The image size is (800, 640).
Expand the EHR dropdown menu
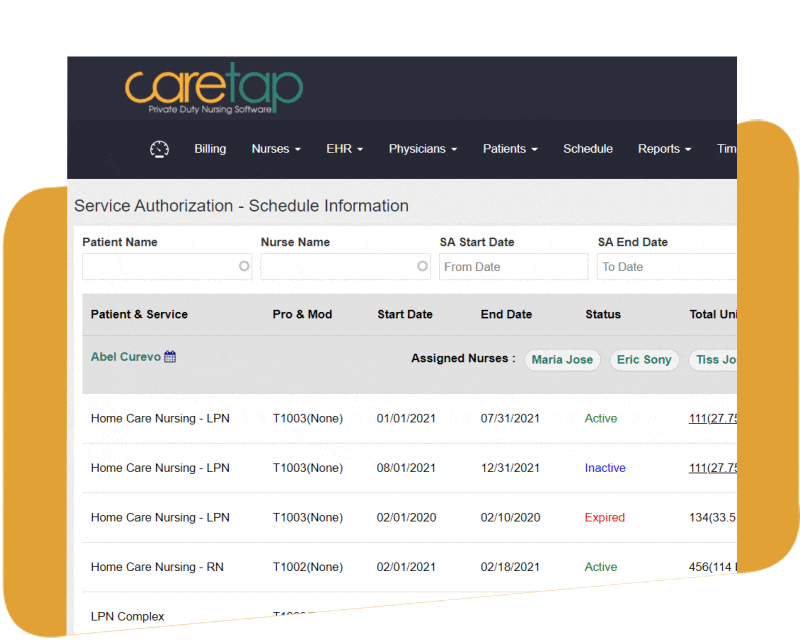(x=344, y=149)
